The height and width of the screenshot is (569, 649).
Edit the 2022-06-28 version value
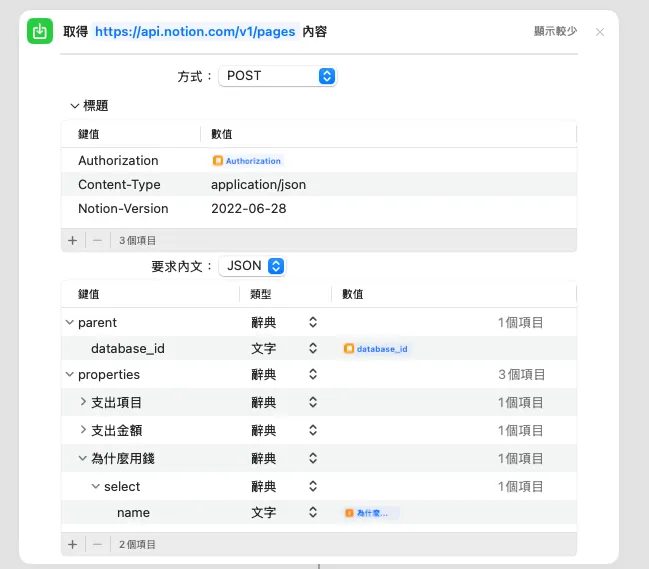248,209
